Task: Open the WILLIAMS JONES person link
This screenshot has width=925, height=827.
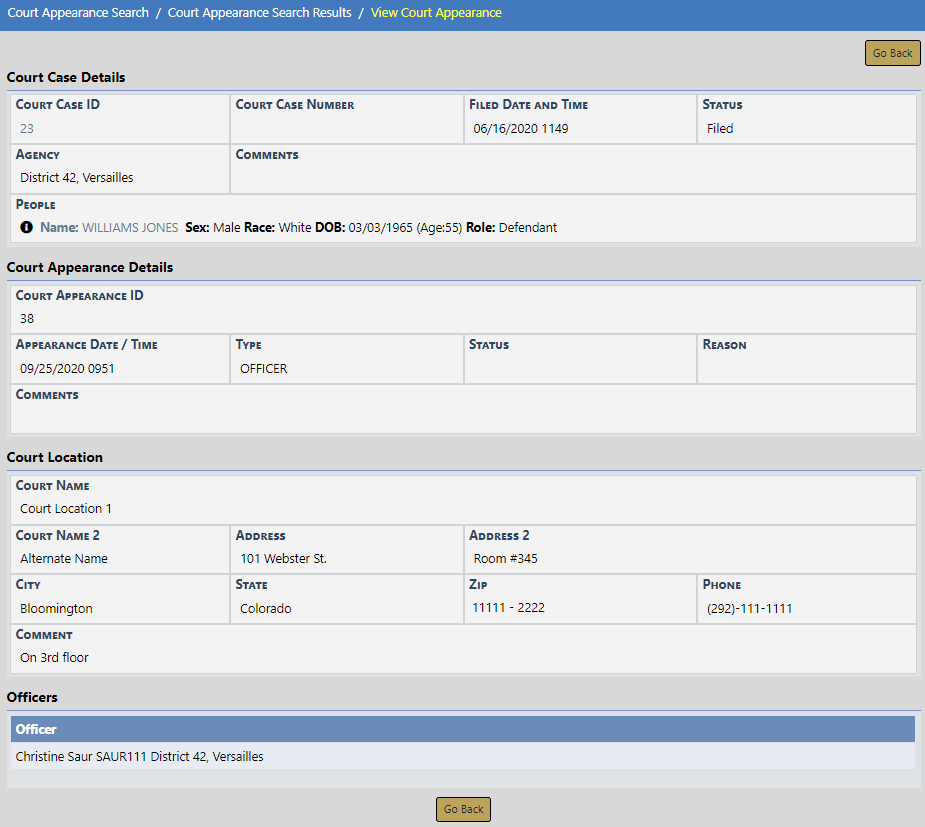Action: (x=130, y=228)
